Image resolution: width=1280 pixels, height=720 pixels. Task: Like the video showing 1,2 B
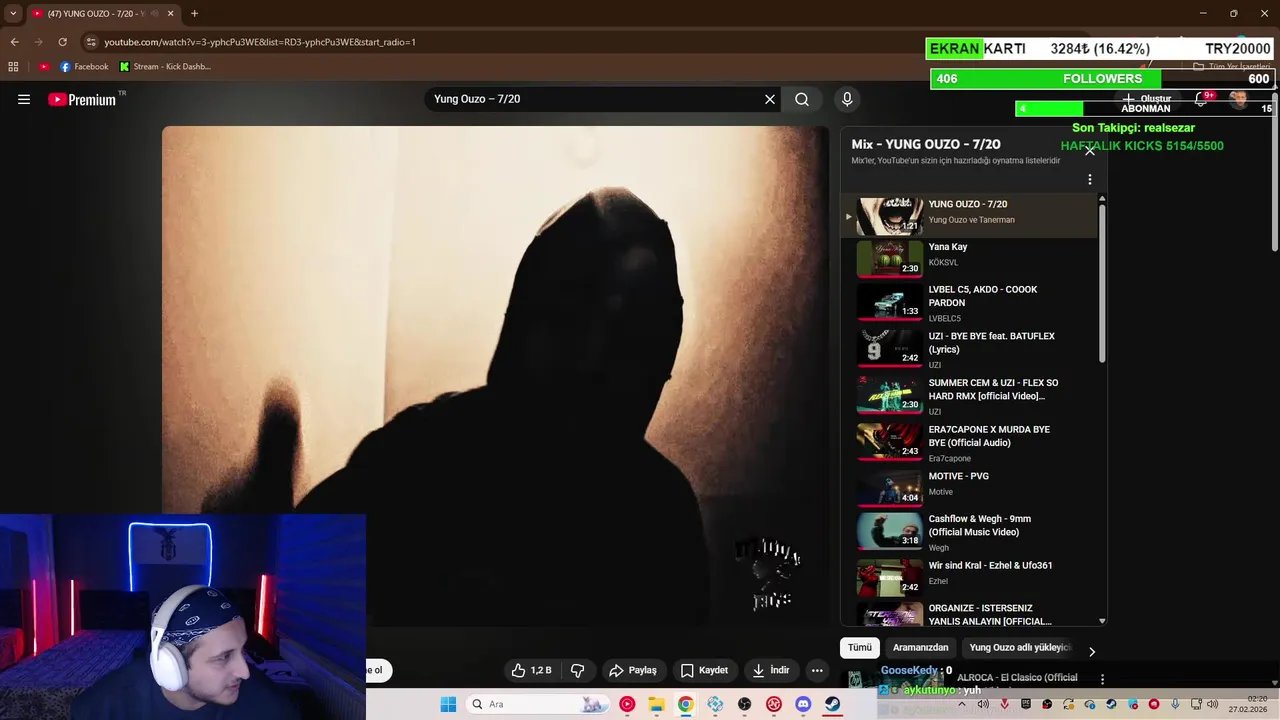531,670
